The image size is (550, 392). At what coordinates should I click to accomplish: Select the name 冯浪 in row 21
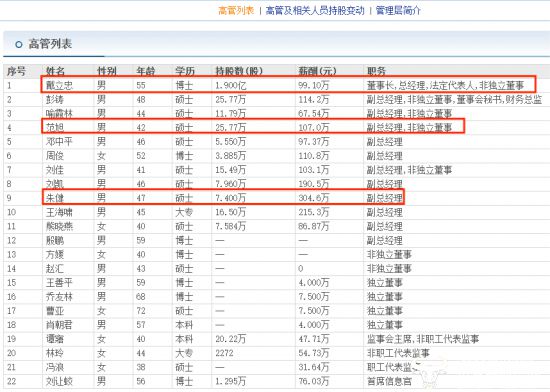coord(55,367)
